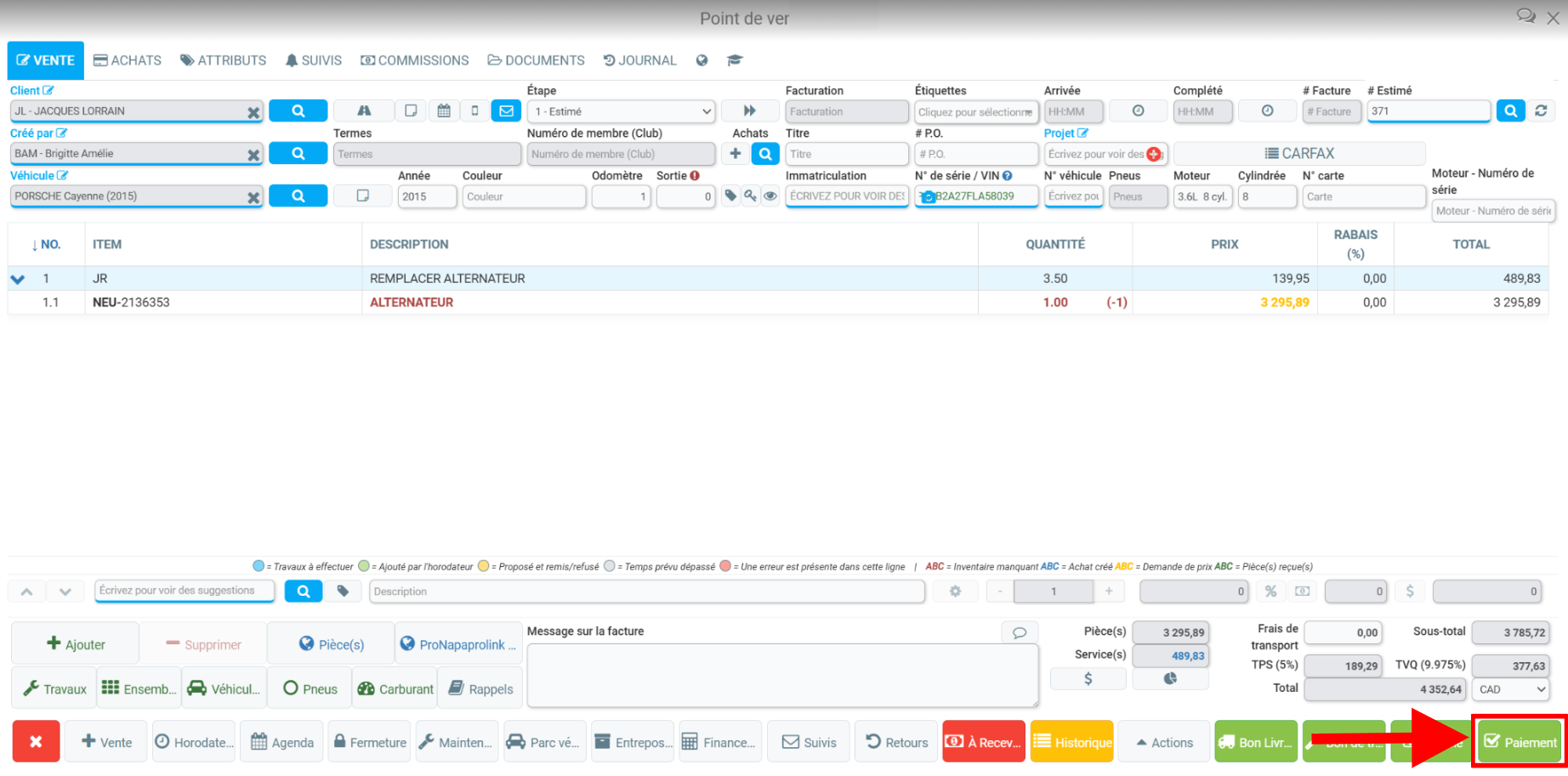Search purchases with the Achats magnifier
Viewport: 1568px width, 776px height.
tap(765, 153)
